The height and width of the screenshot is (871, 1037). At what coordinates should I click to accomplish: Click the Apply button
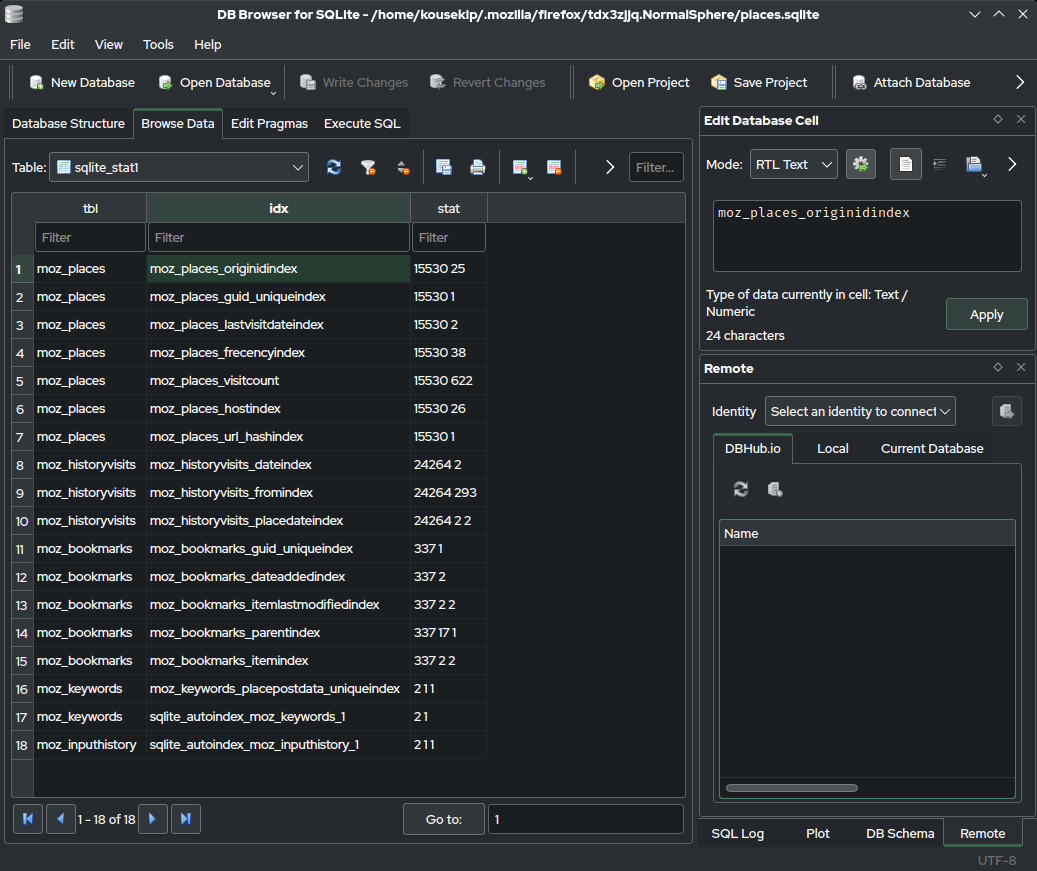point(986,314)
